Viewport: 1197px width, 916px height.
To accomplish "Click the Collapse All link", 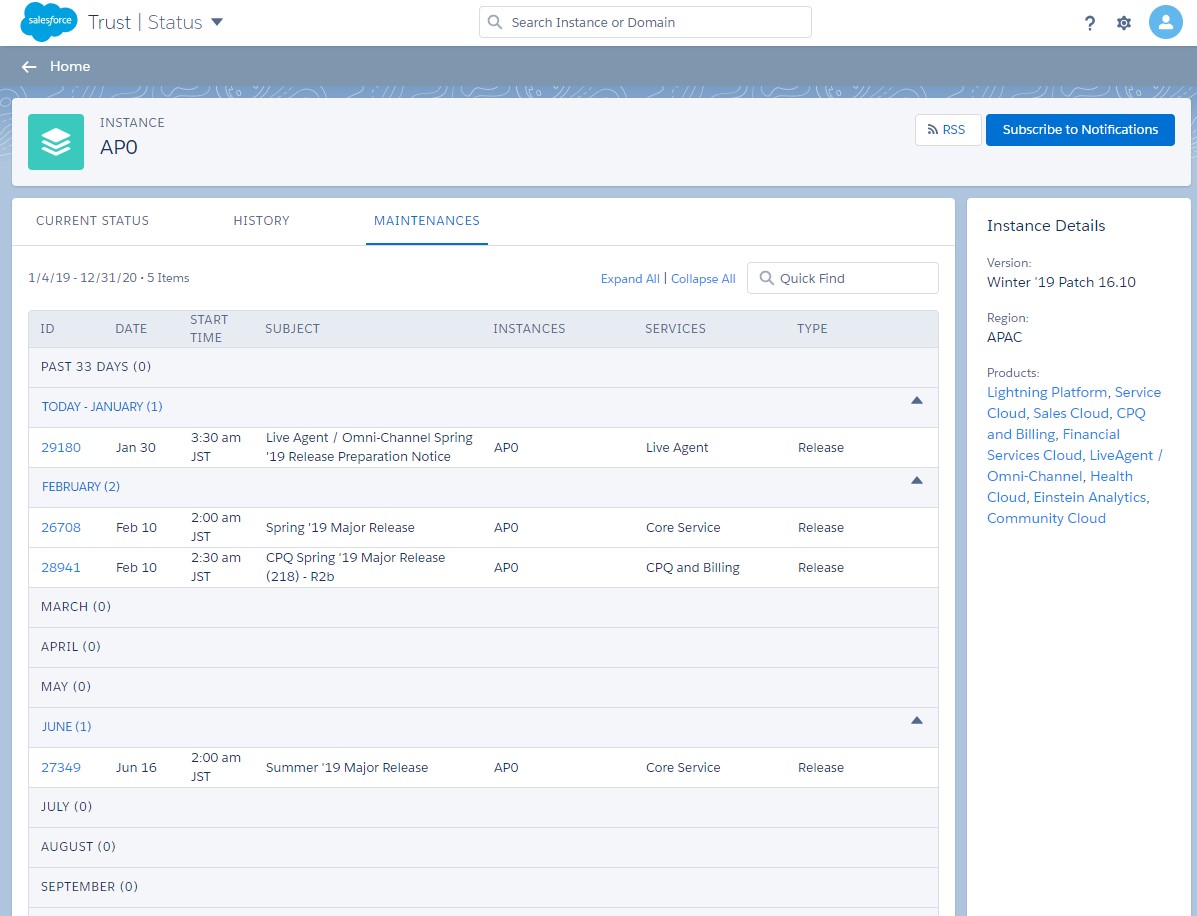I will 703,279.
